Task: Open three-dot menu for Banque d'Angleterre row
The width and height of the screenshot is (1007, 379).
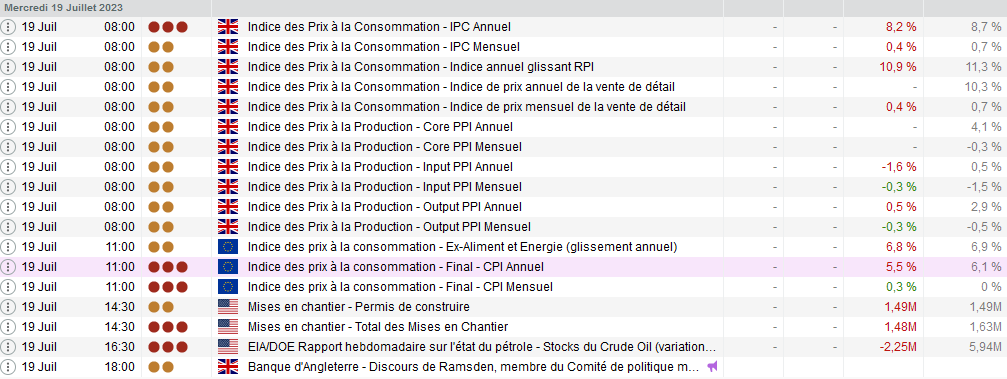Action: click(x=8, y=367)
